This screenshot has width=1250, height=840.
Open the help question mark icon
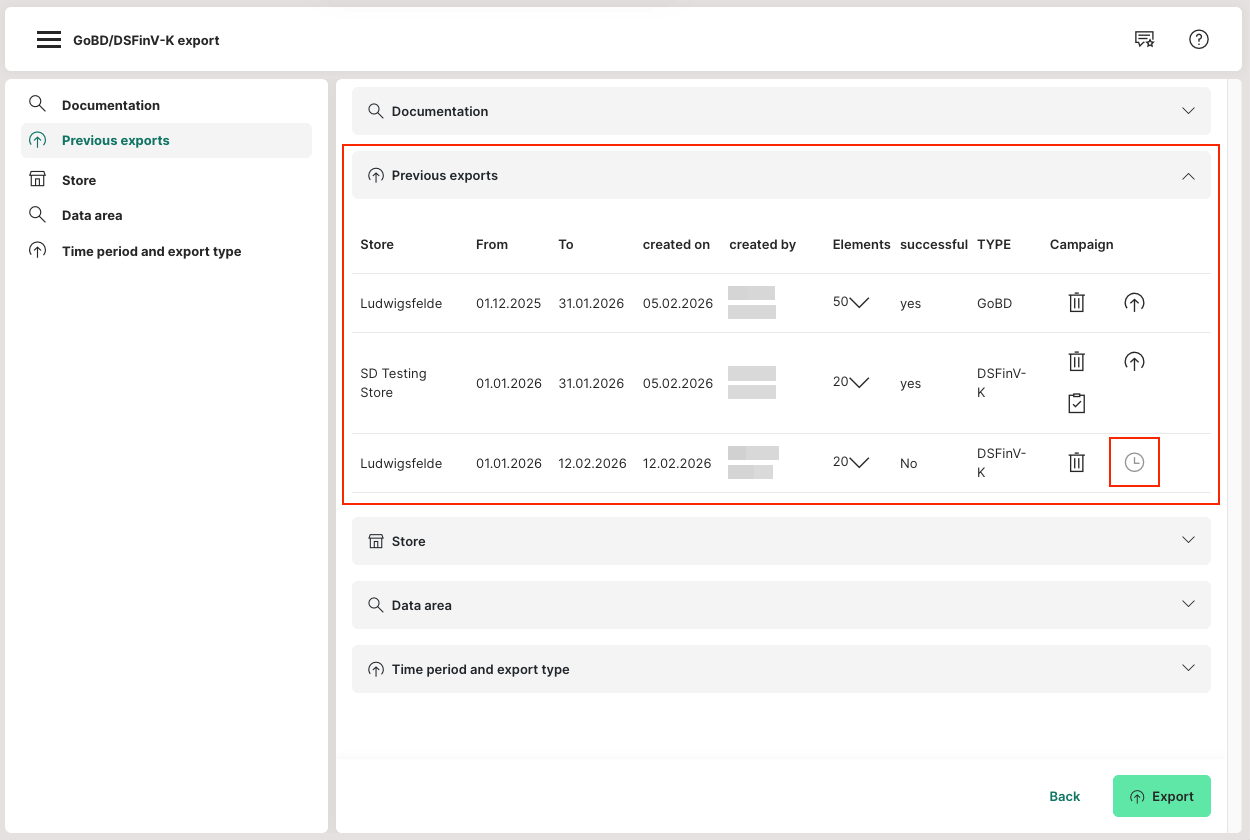[1198, 40]
